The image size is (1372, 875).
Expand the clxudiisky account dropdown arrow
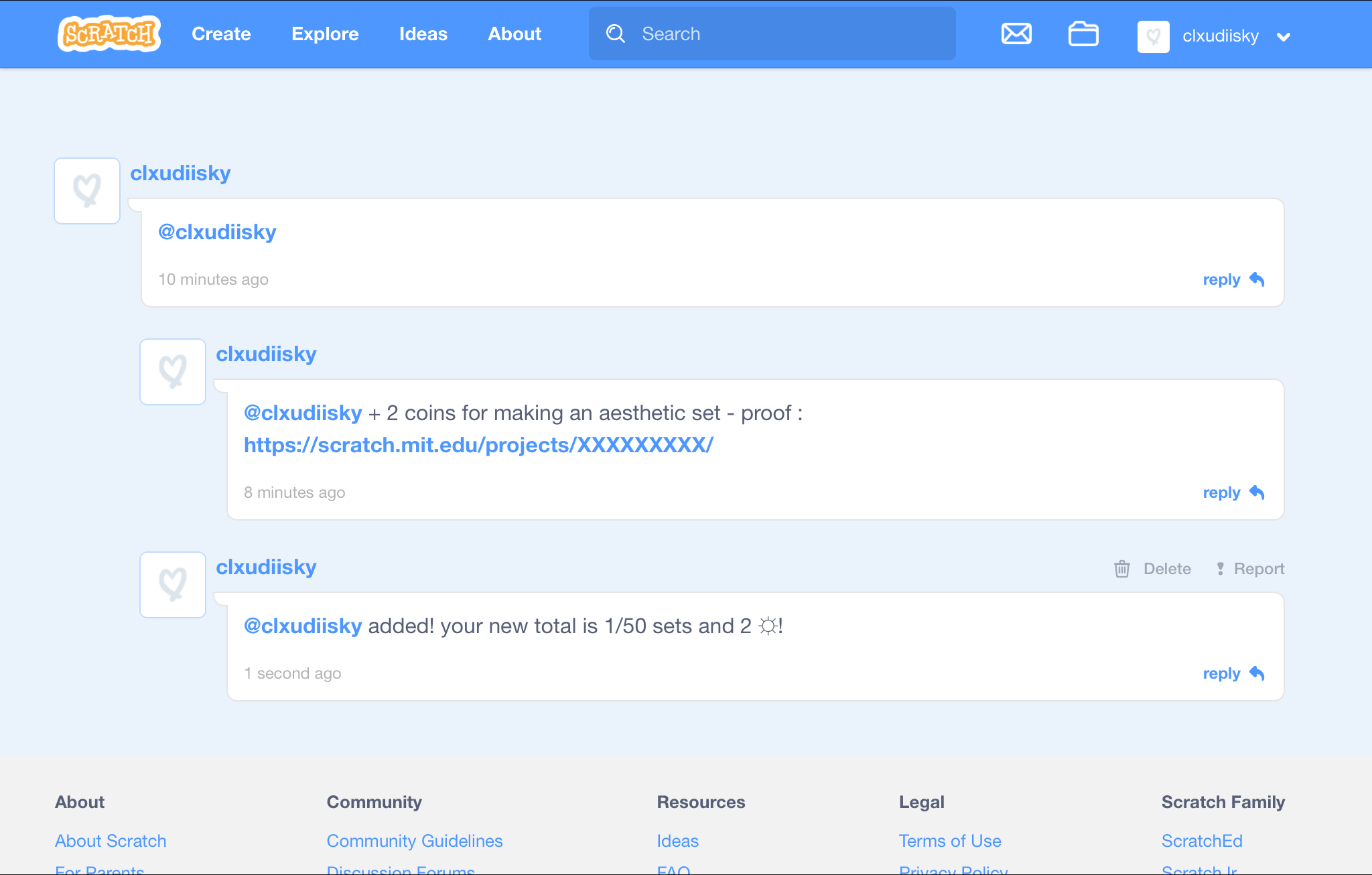[1283, 37]
